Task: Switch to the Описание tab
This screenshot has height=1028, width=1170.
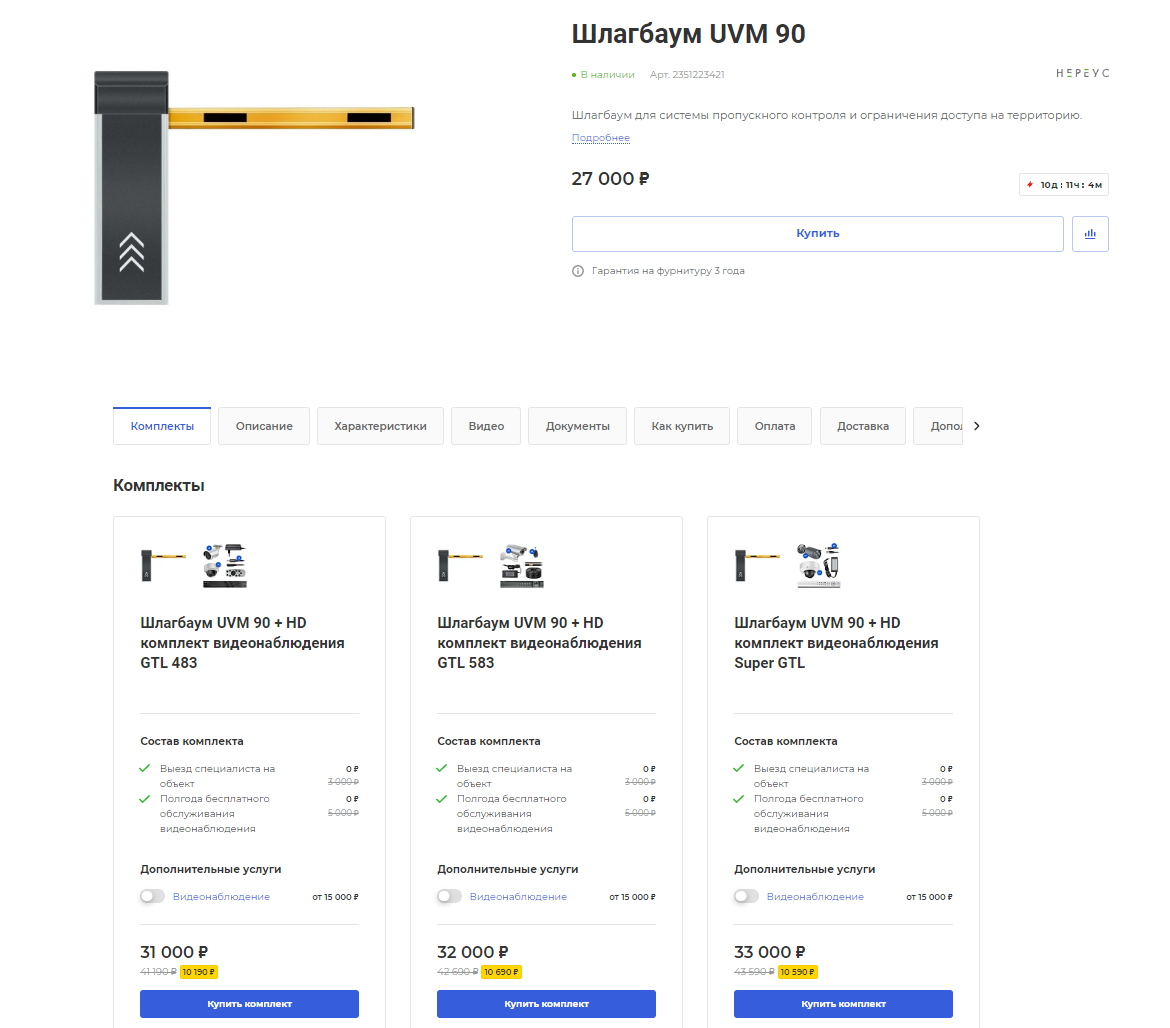Action: click(264, 426)
